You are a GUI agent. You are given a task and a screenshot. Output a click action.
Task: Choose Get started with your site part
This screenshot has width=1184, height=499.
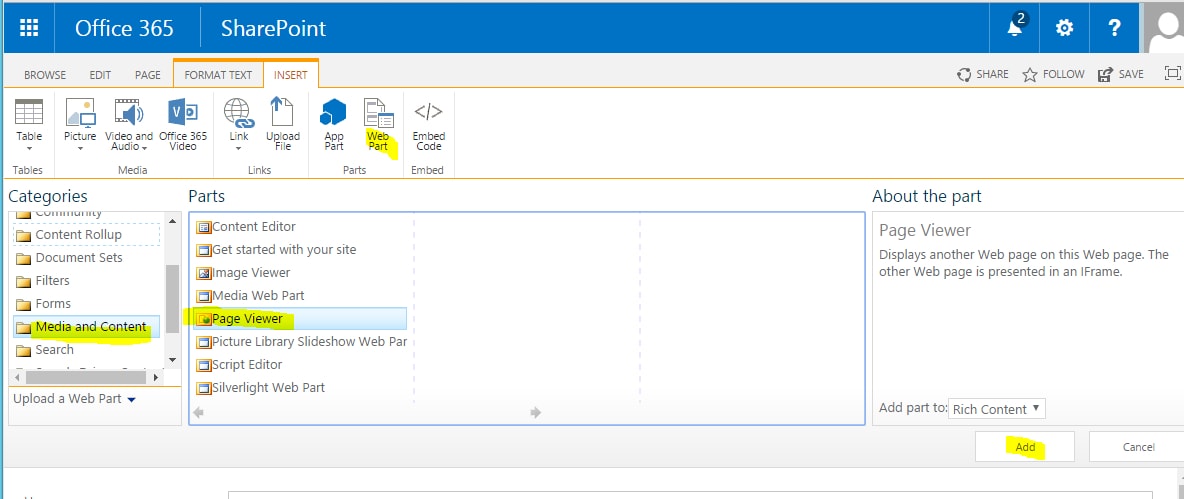[x=276, y=249]
